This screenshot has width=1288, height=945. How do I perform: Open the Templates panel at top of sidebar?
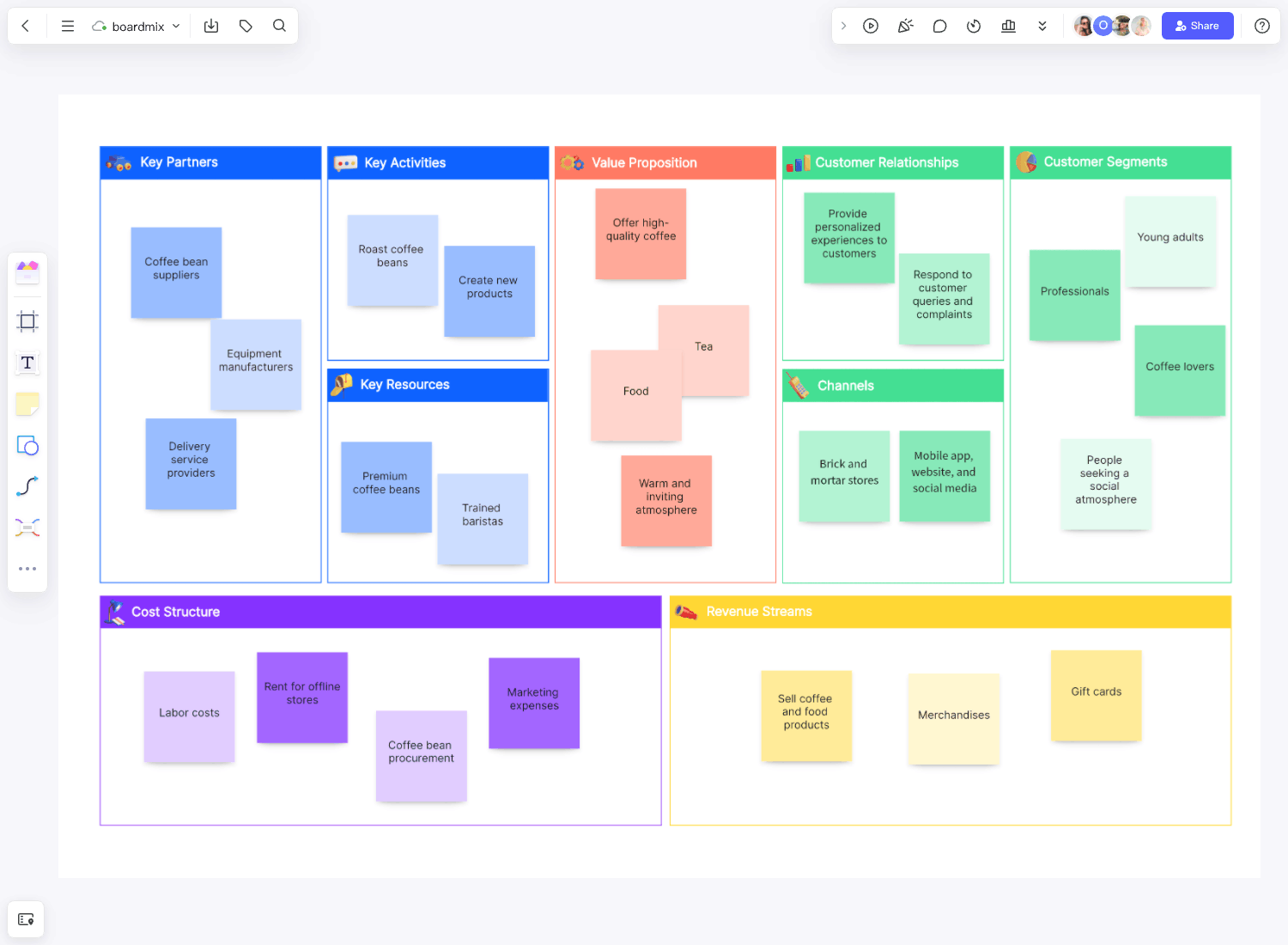[27, 272]
